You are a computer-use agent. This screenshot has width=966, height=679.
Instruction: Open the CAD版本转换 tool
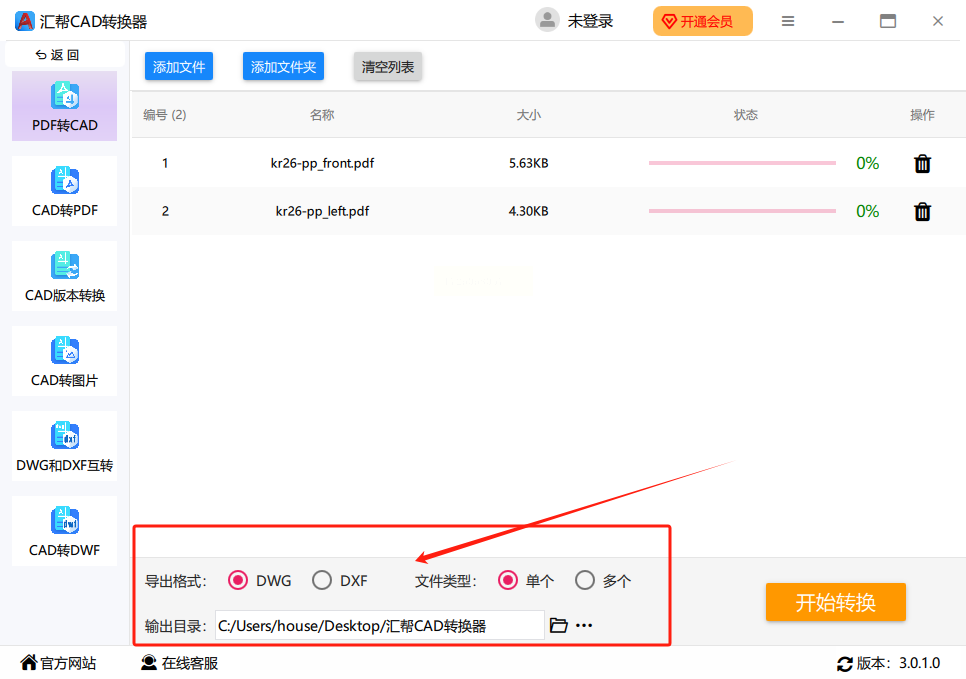pyautogui.click(x=65, y=276)
